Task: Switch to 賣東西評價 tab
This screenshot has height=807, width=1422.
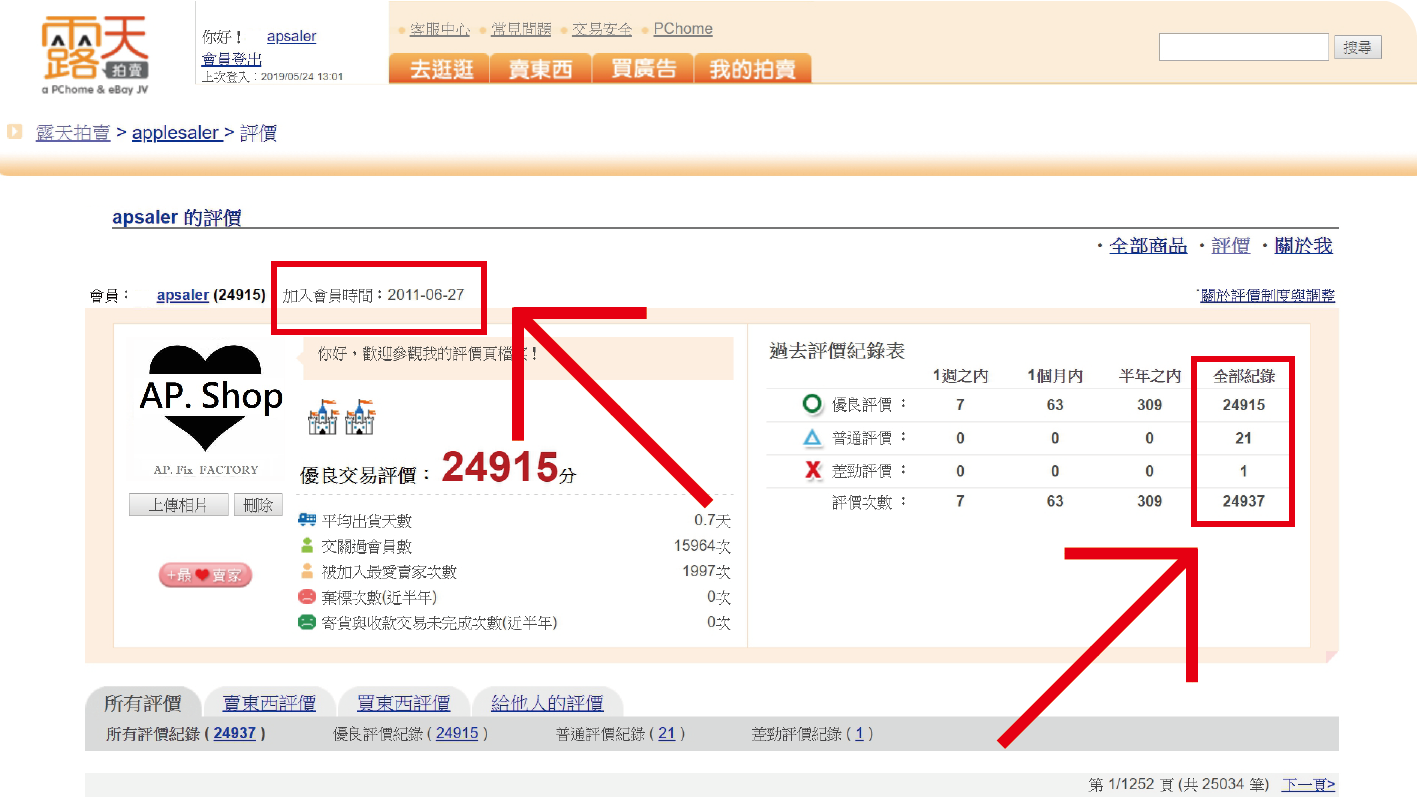Action: point(269,703)
